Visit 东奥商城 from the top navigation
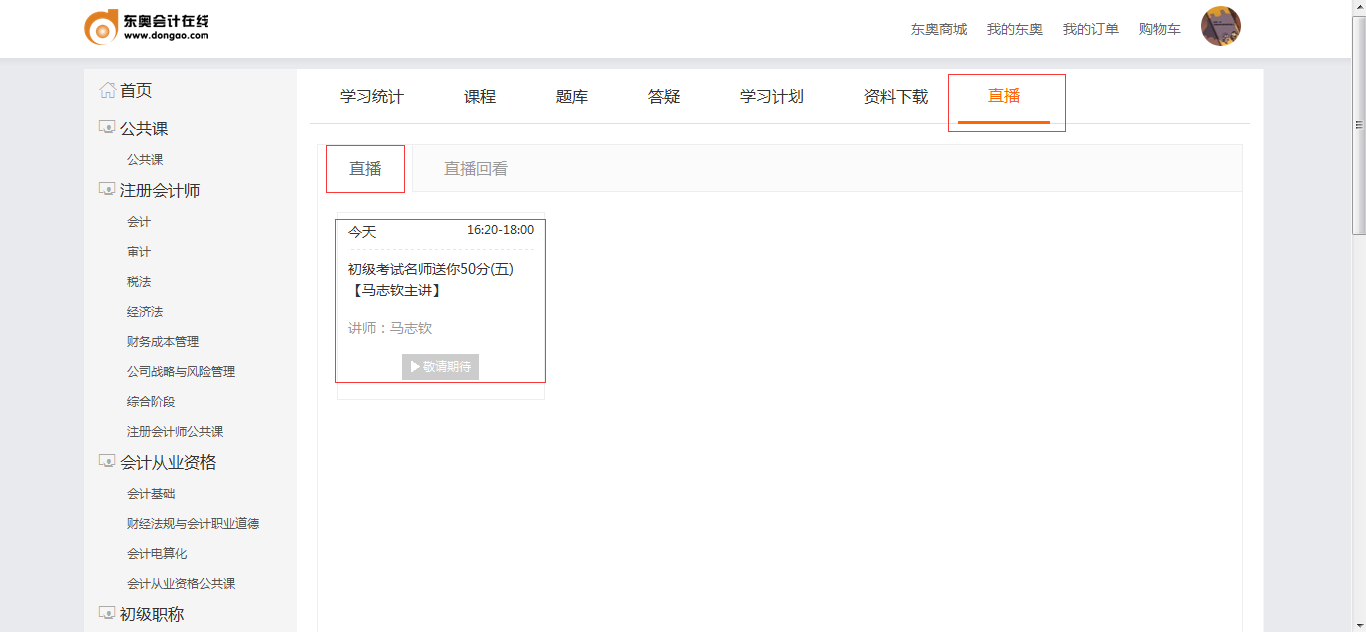 click(939, 29)
